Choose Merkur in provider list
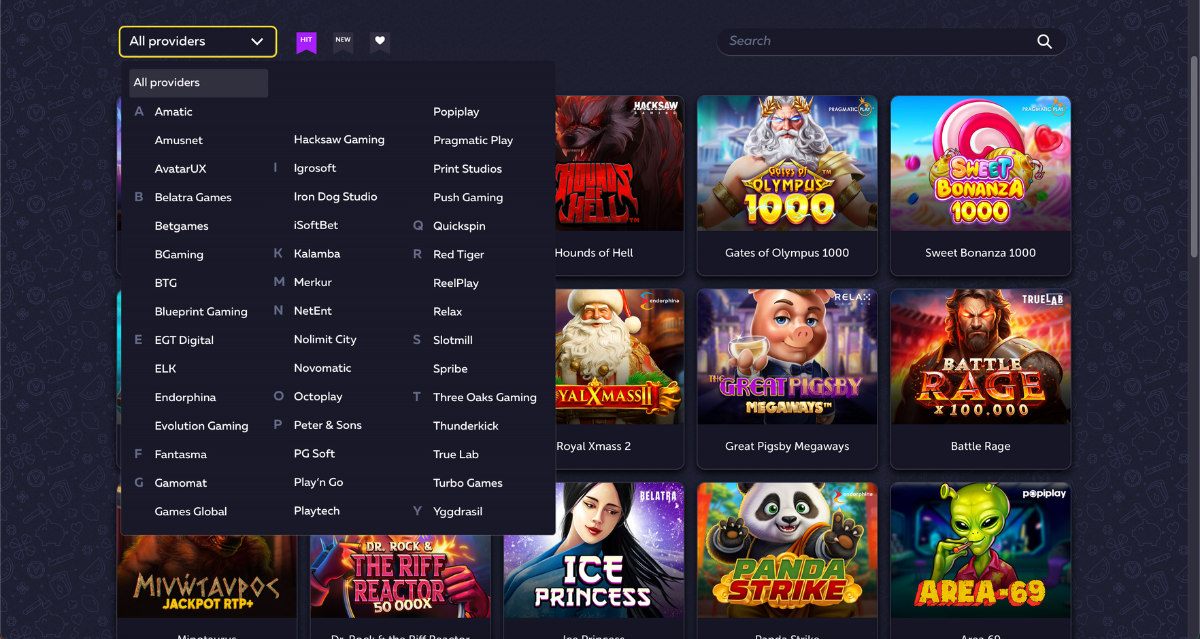The width and height of the screenshot is (1200, 639). point(313,282)
